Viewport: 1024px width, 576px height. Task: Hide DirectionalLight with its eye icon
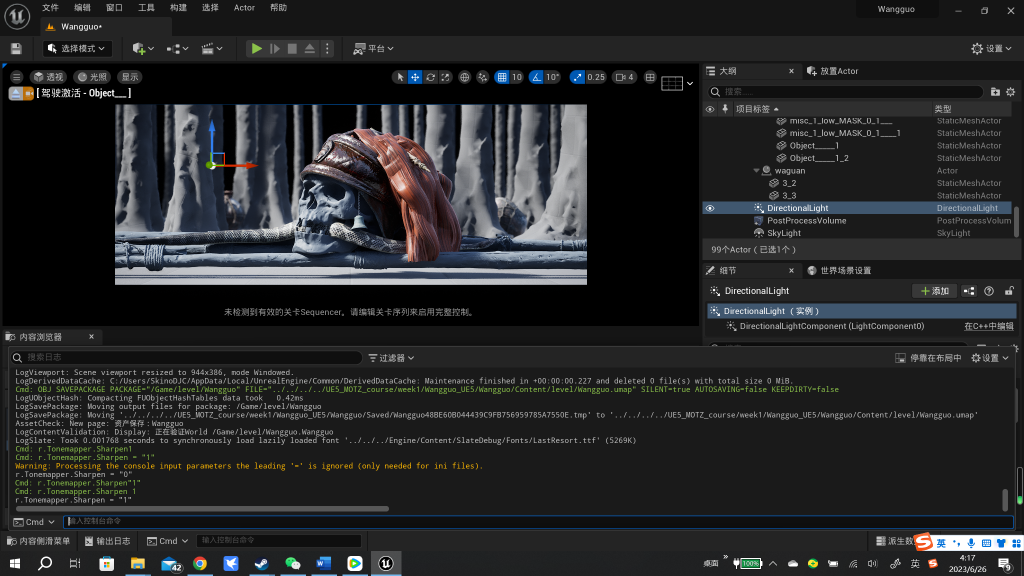pos(710,208)
